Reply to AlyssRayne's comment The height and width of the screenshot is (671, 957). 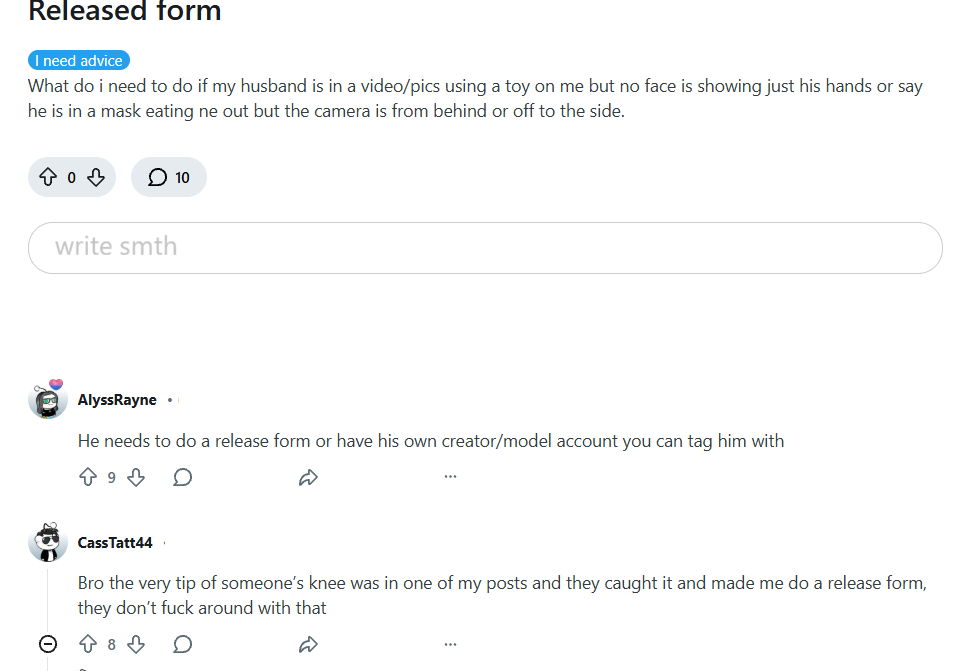[x=182, y=478]
